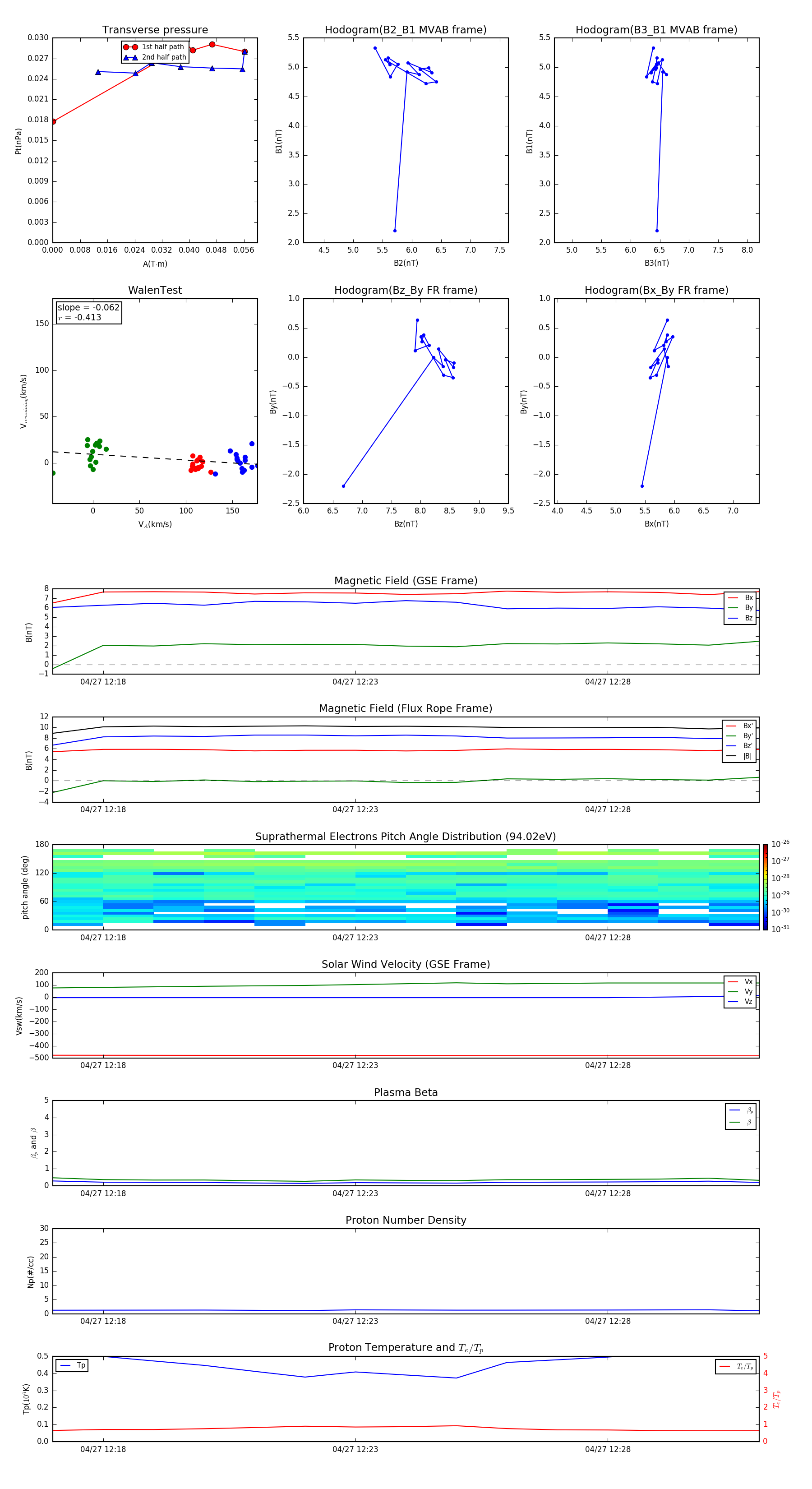This screenshot has width=812, height=1489.
Task: Click the 'Hodogram(B3_B1 MVAB frame)' title
Action: [x=656, y=30]
